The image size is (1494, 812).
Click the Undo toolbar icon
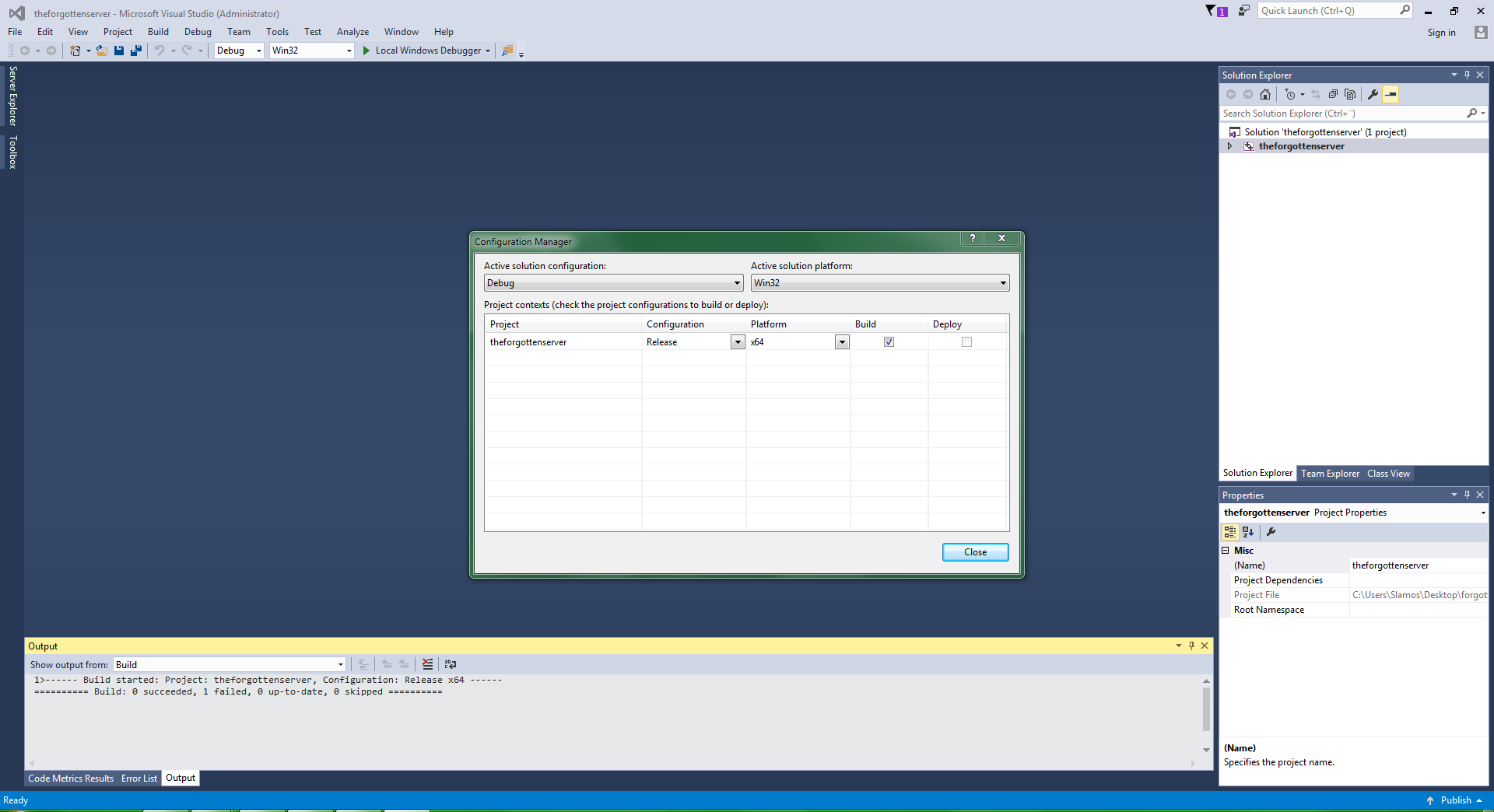pos(160,51)
